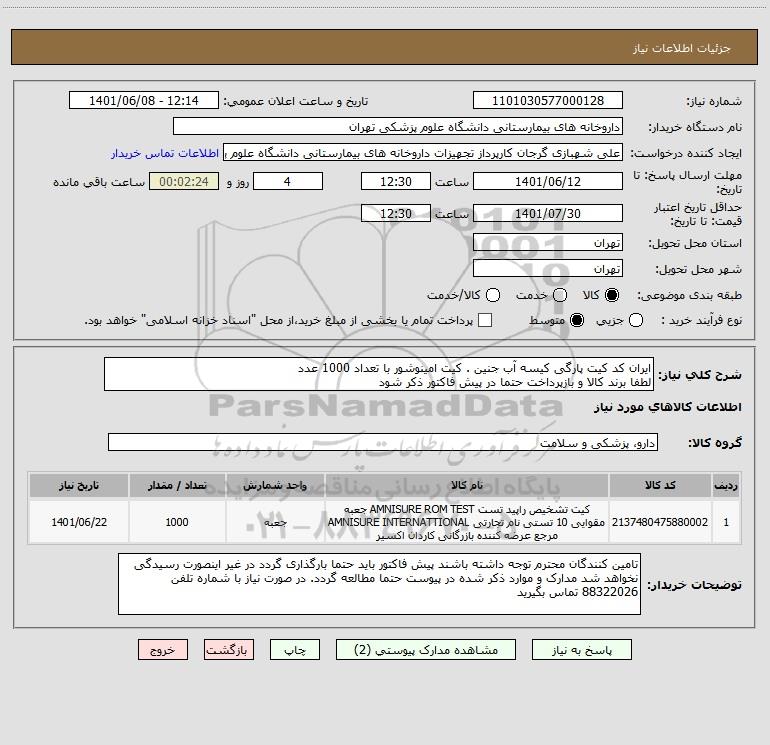The width and height of the screenshot is (770, 745).
Task: Click the remaining days field showing 4
Action: tap(288, 182)
